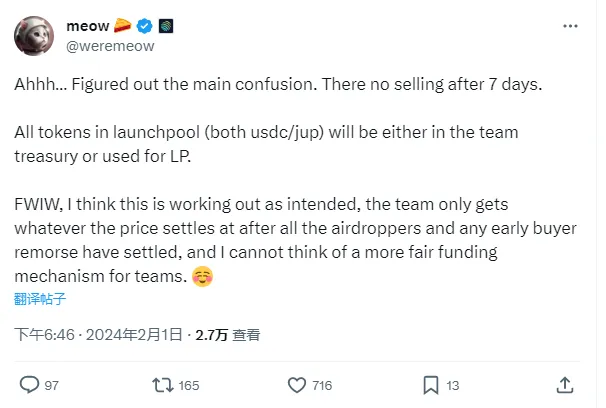The image size is (606, 408).
Task: Click the dark square affiliate badge
Action: [x=165, y=25]
